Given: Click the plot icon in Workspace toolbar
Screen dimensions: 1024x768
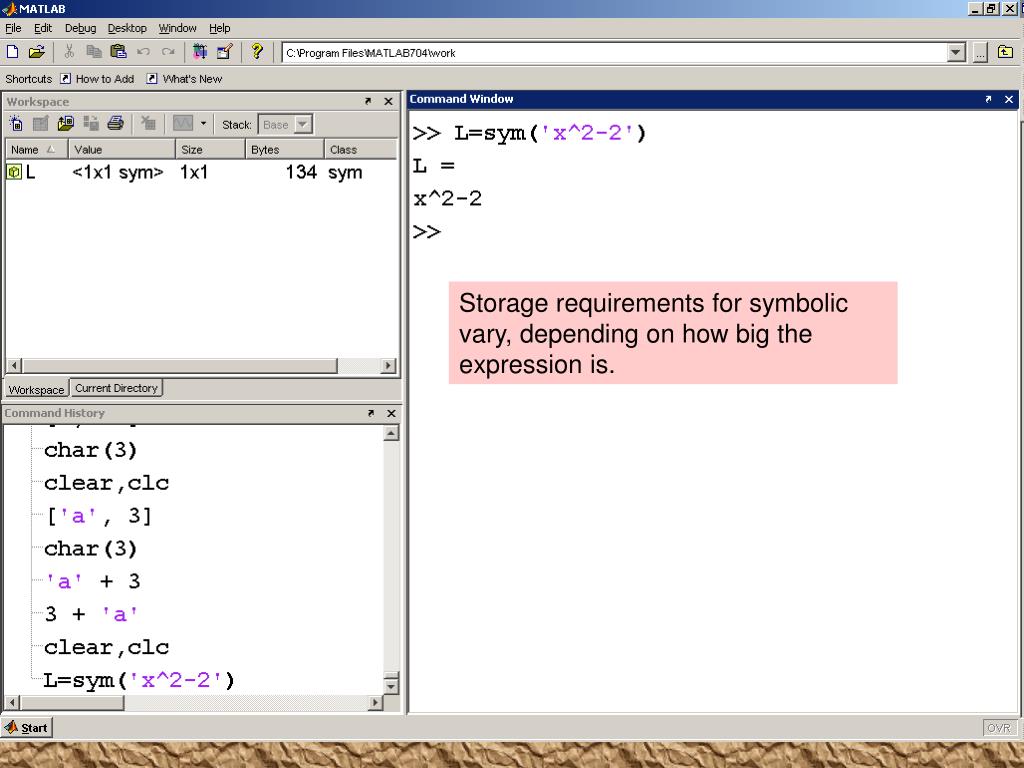Looking at the screenshot, I should pos(183,123).
